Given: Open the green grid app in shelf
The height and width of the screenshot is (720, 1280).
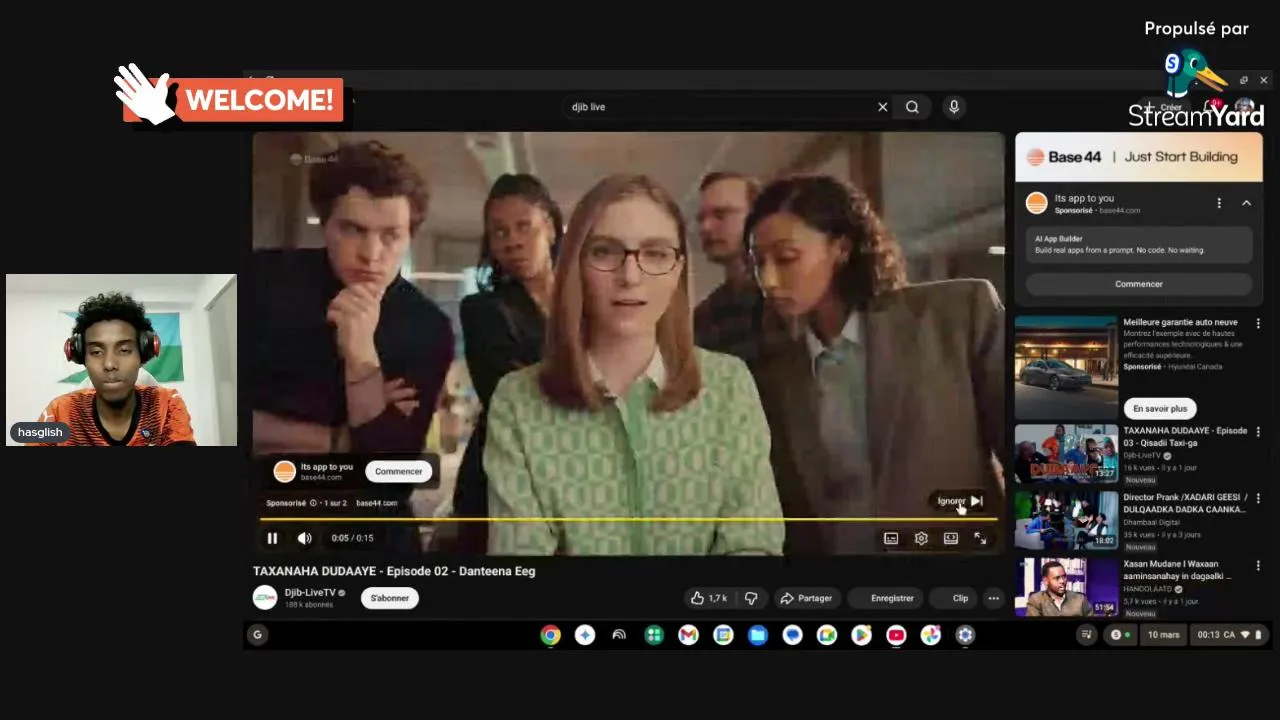Looking at the screenshot, I should pyautogui.click(x=654, y=635).
